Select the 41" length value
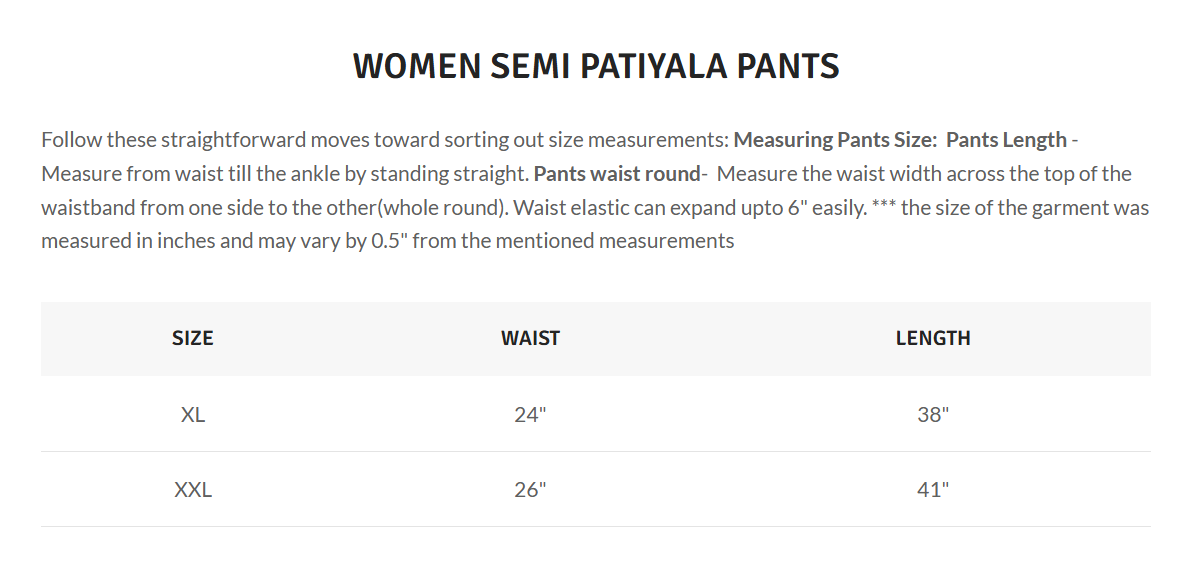1187x565 pixels. click(x=933, y=490)
